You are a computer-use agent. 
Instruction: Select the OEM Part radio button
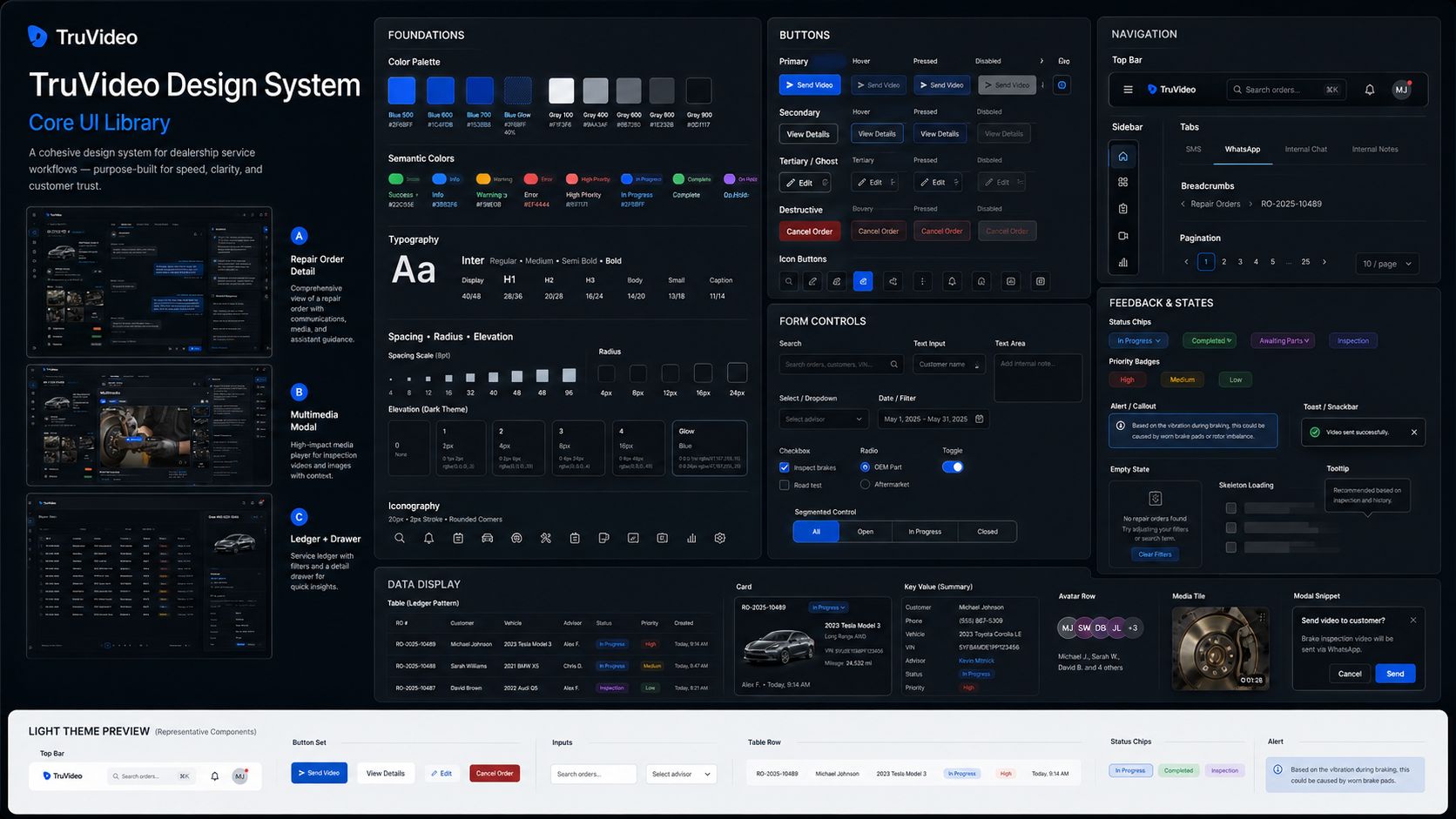865,467
